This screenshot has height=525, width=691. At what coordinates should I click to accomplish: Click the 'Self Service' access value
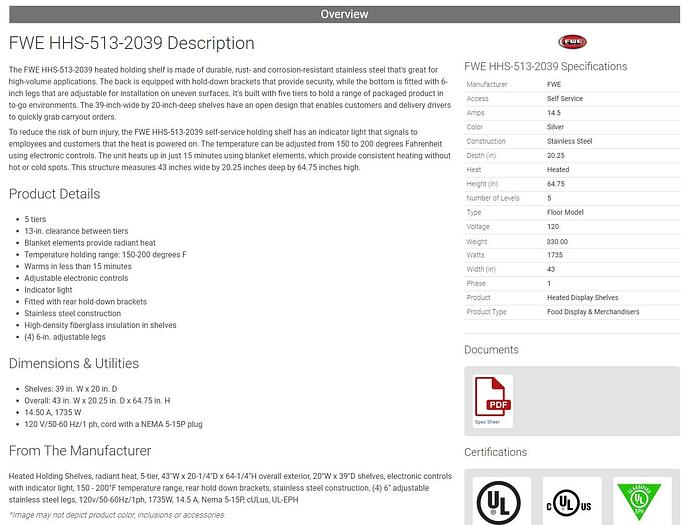[565, 99]
